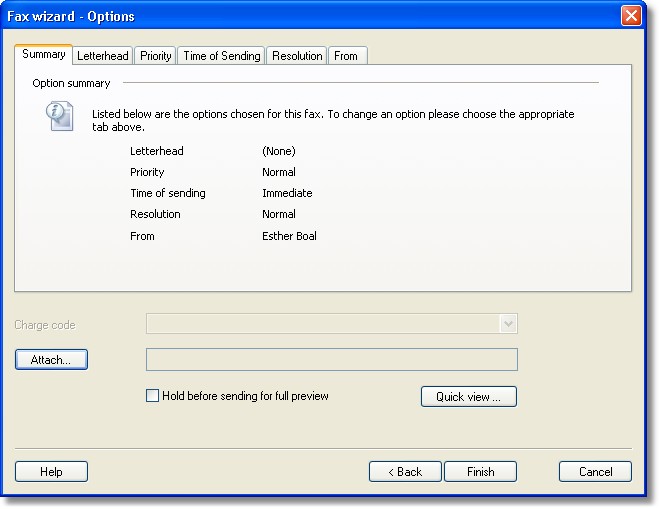This screenshot has width=659, height=509.
Task: Switch to the Summary tab
Action: (x=44, y=54)
